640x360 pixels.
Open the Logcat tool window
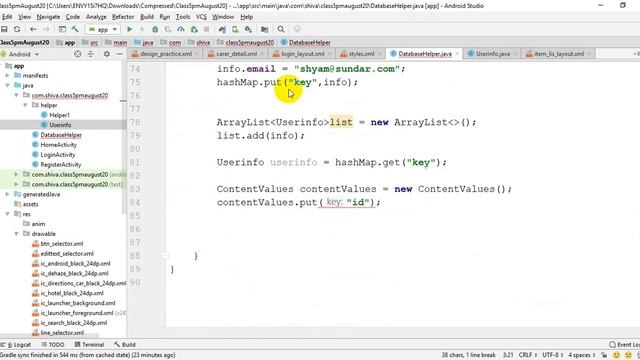[16, 344]
